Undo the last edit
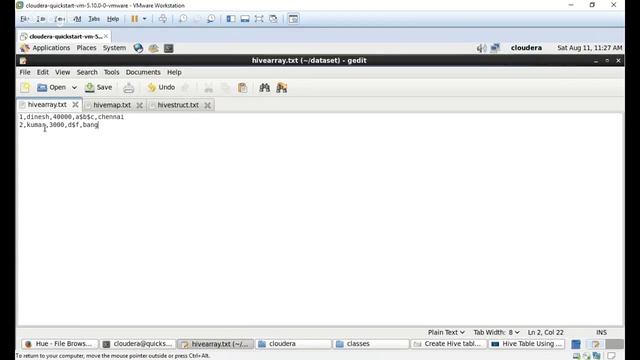The image size is (640, 360). 161,87
